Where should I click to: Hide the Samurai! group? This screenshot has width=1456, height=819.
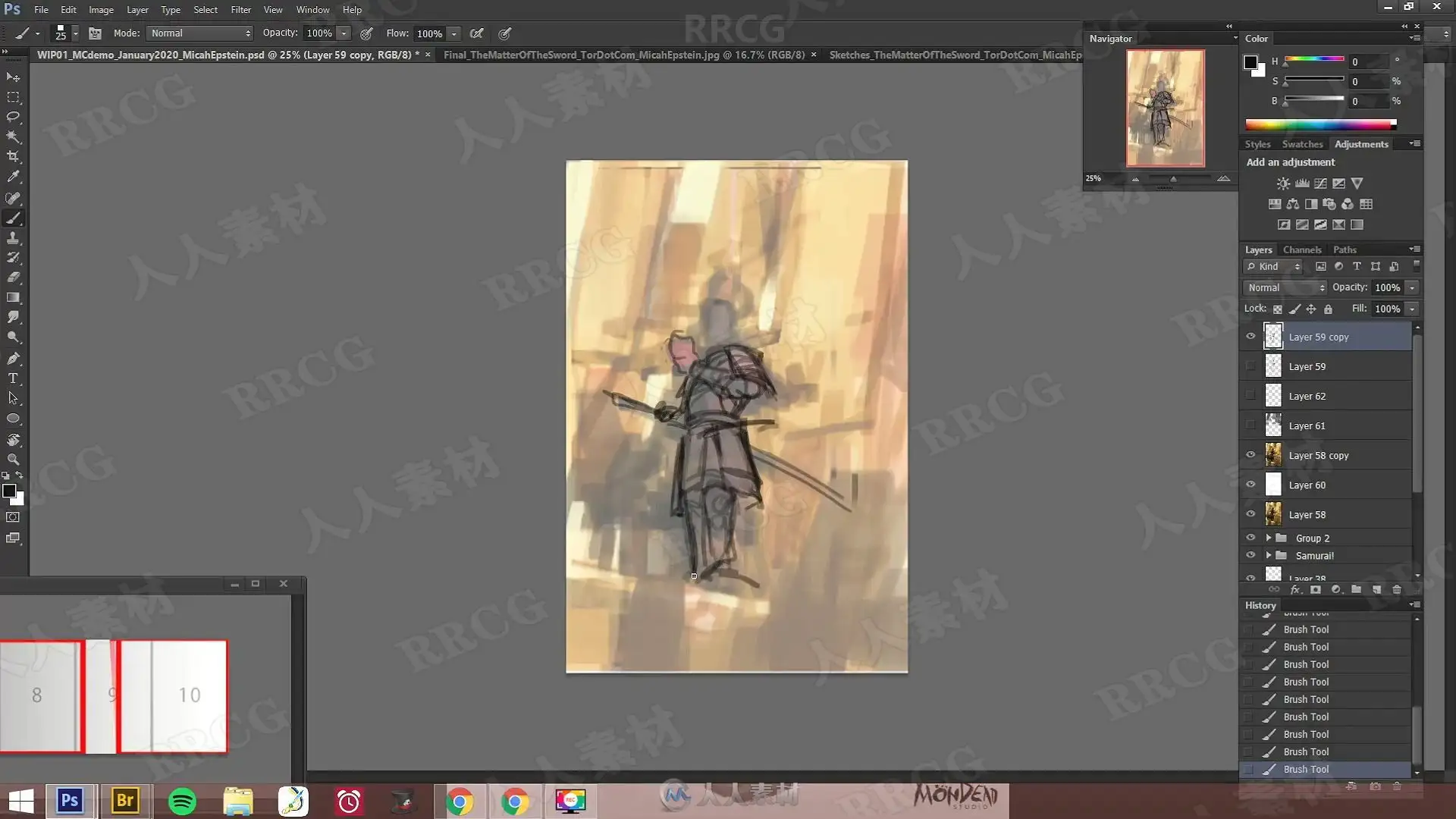click(1250, 555)
